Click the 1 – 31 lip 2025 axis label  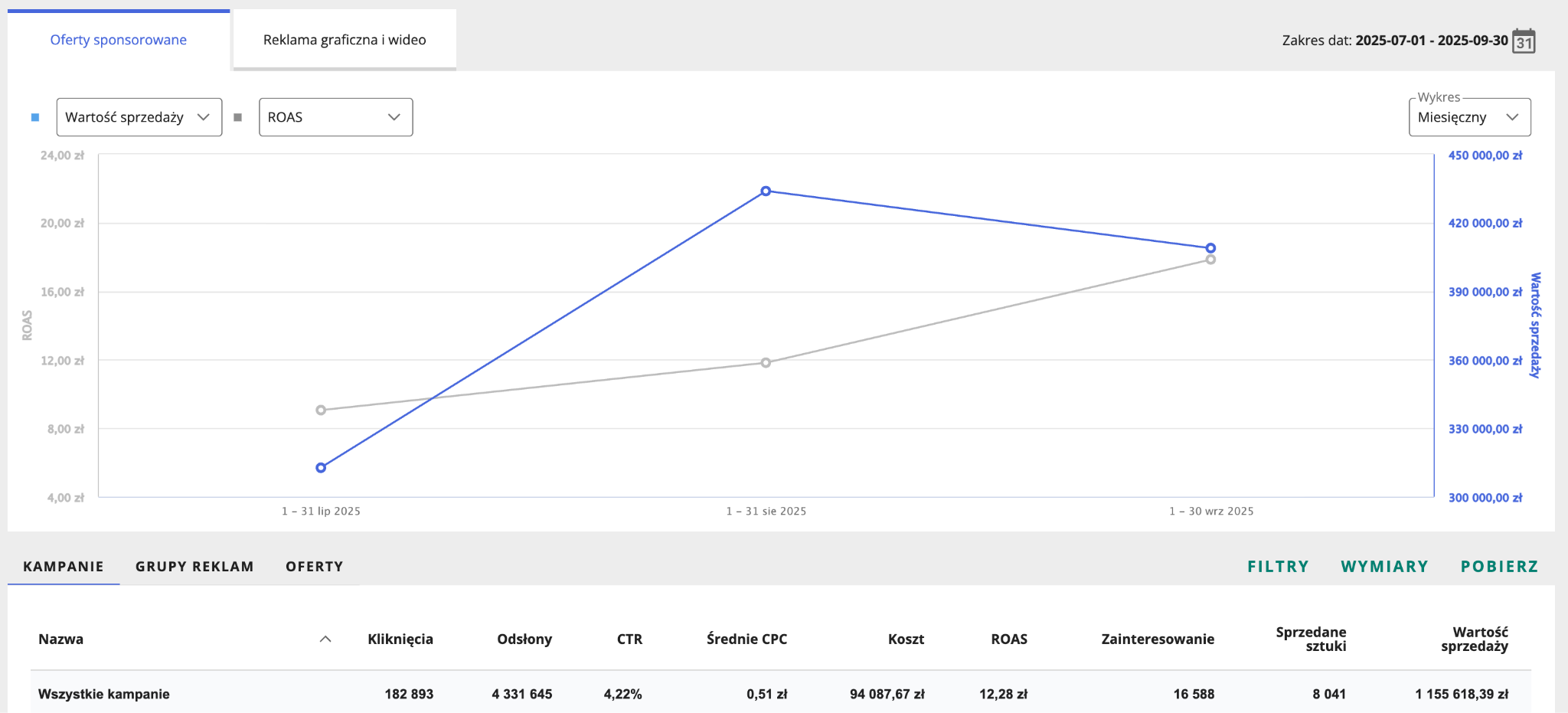[x=321, y=511]
